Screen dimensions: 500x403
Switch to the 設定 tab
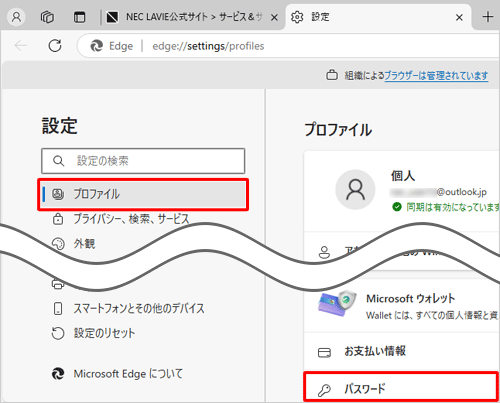point(378,17)
